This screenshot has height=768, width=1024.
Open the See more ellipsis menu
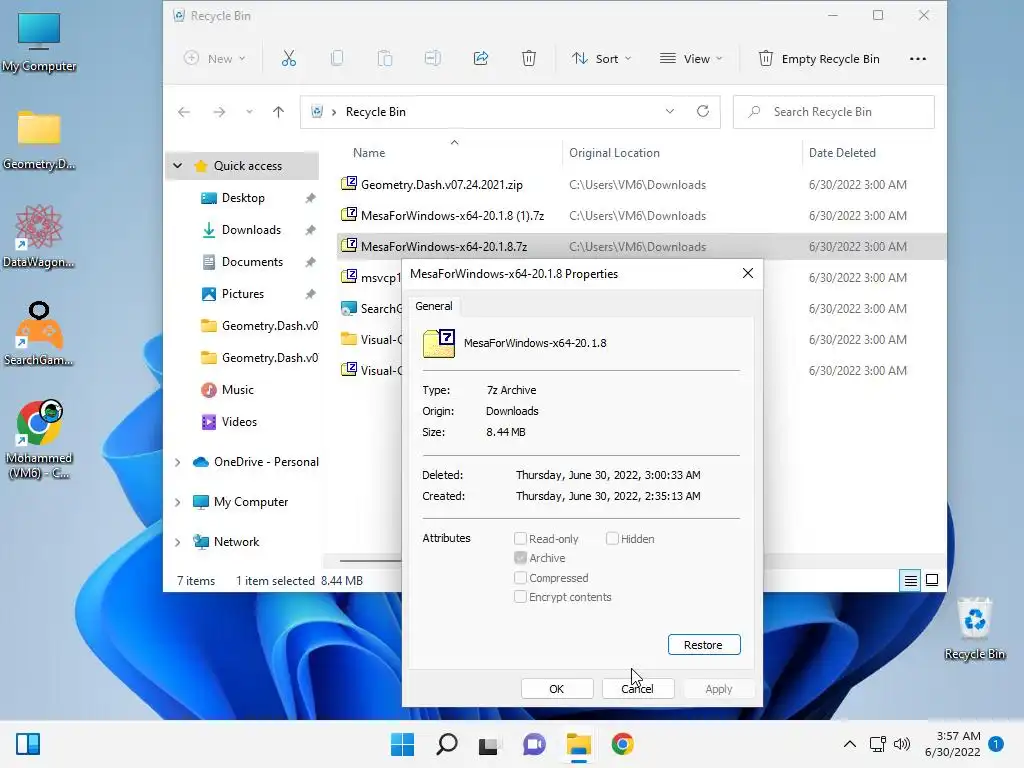[918, 59]
